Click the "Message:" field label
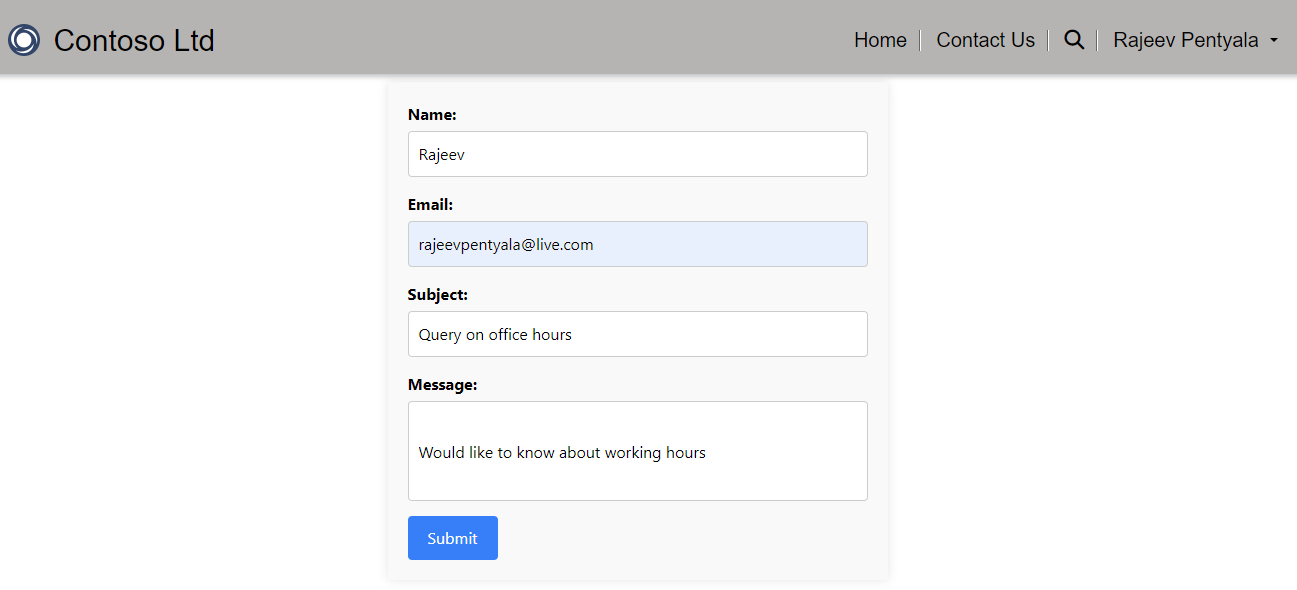Viewport: 1297px width, 590px height. pos(442,385)
